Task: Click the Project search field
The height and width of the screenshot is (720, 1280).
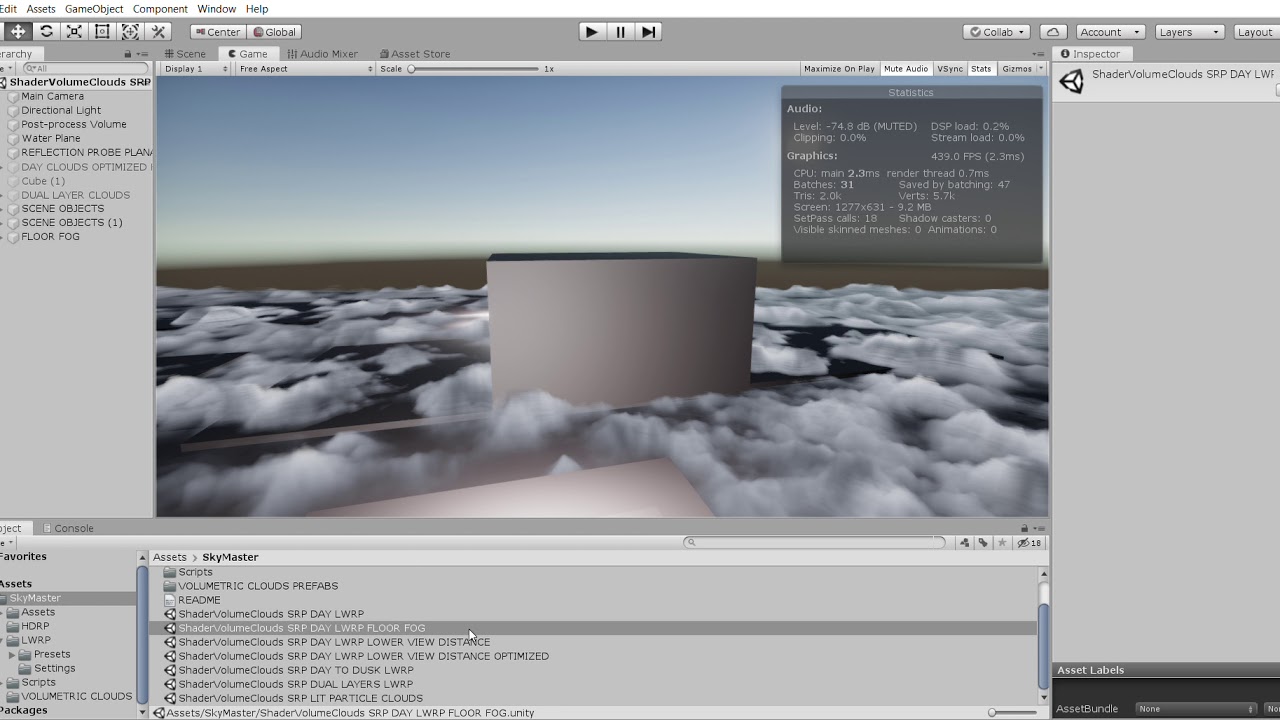Action: click(x=814, y=542)
